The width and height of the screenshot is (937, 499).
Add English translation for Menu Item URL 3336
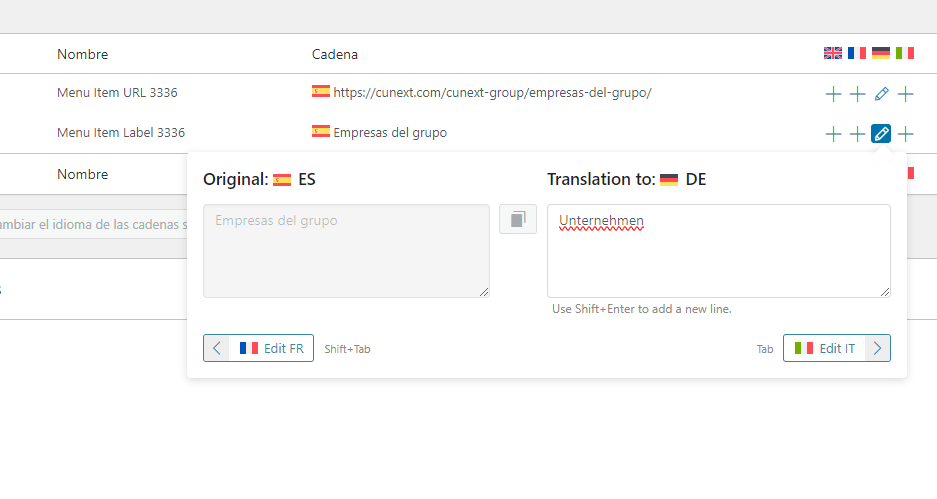click(x=833, y=94)
